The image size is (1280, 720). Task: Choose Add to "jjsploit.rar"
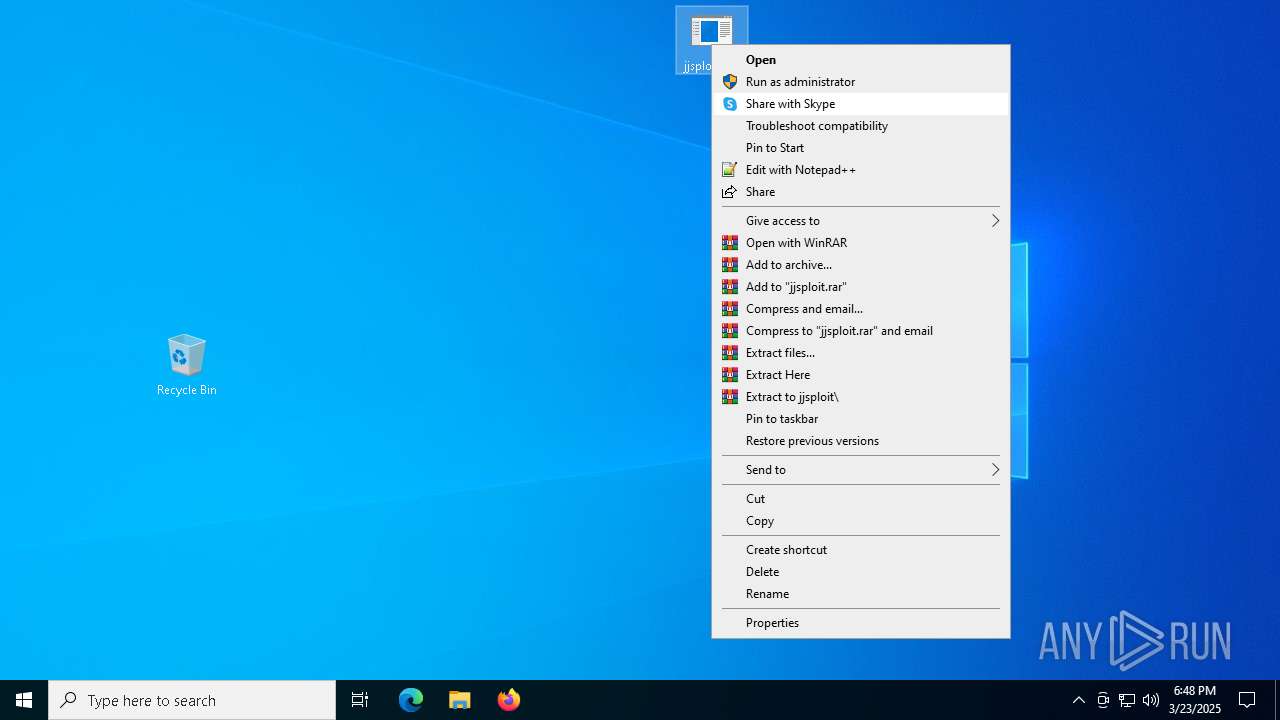861,287
